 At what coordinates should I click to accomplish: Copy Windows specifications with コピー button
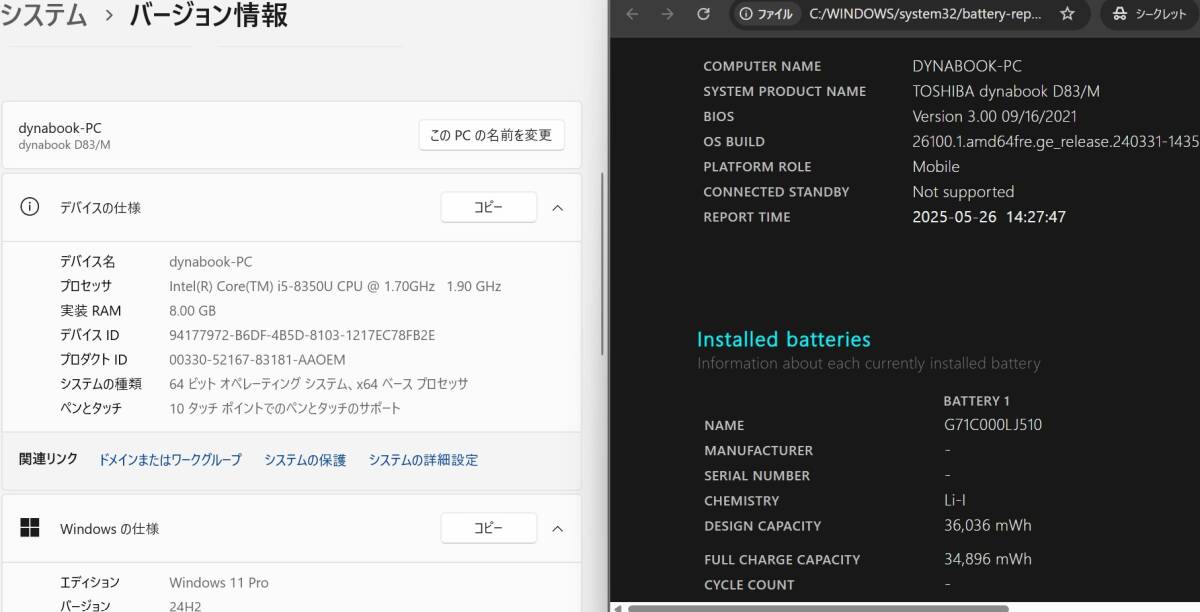(488, 528)
